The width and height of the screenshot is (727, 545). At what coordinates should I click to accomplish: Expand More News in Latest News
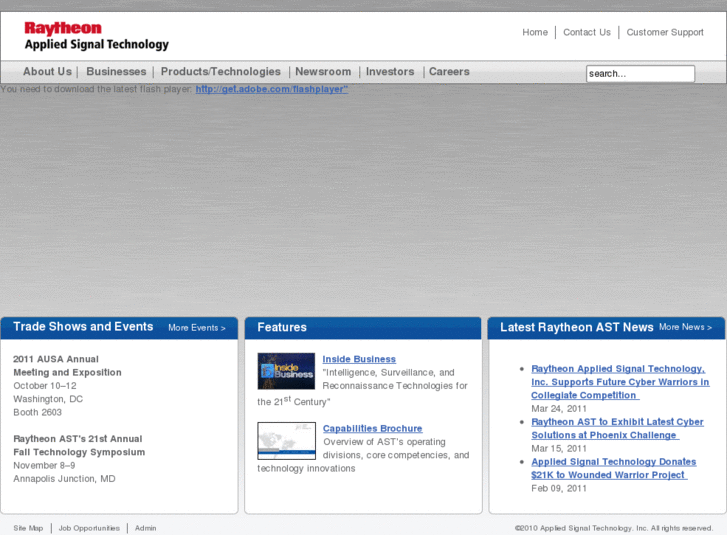[x=686, y=327]
